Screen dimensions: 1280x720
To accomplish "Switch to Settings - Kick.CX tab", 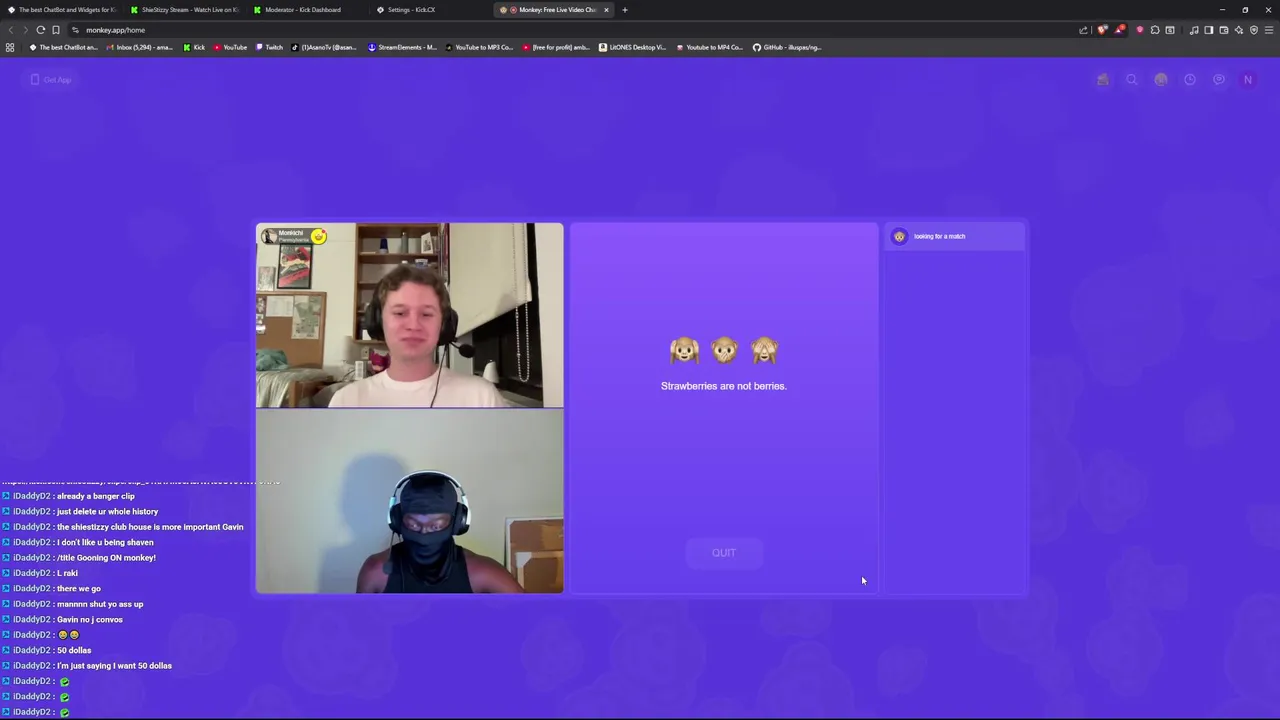I will pyautogui.click(x=412, y=10).
